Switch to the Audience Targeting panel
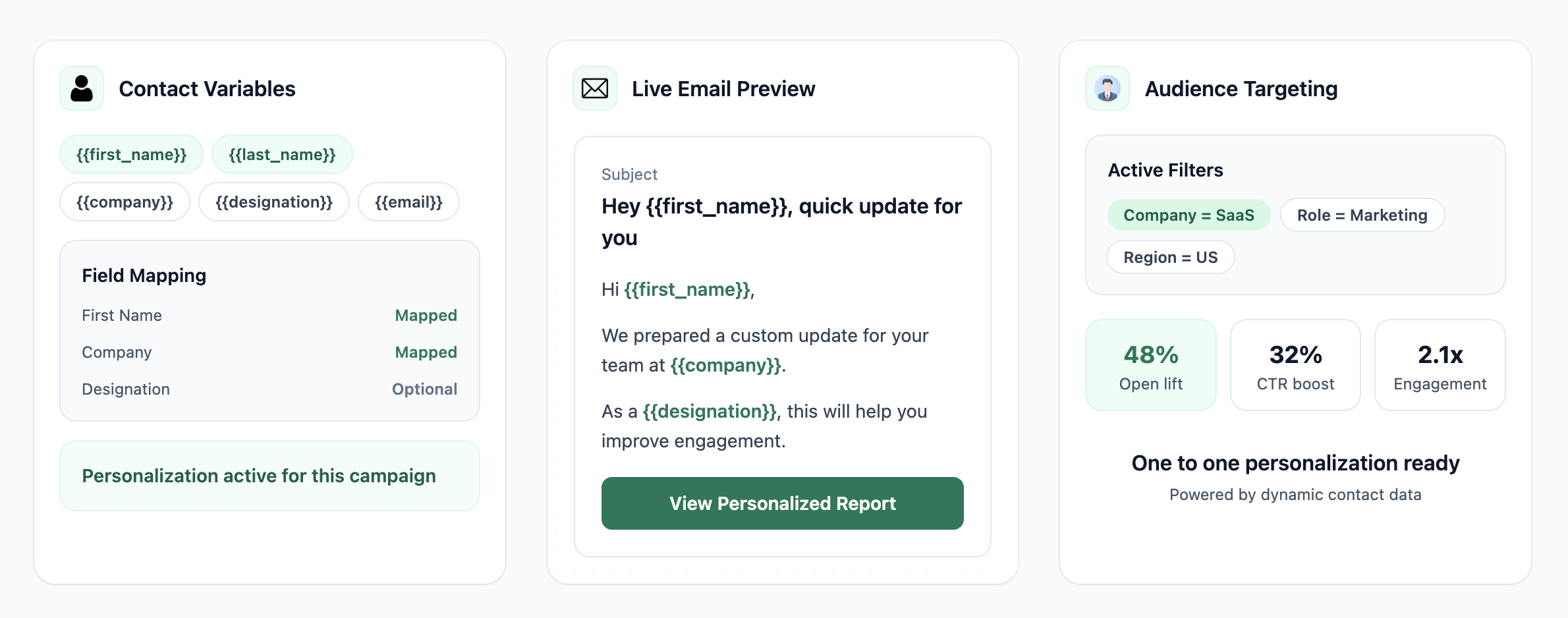1568x618 pixels. [1241, 88]
